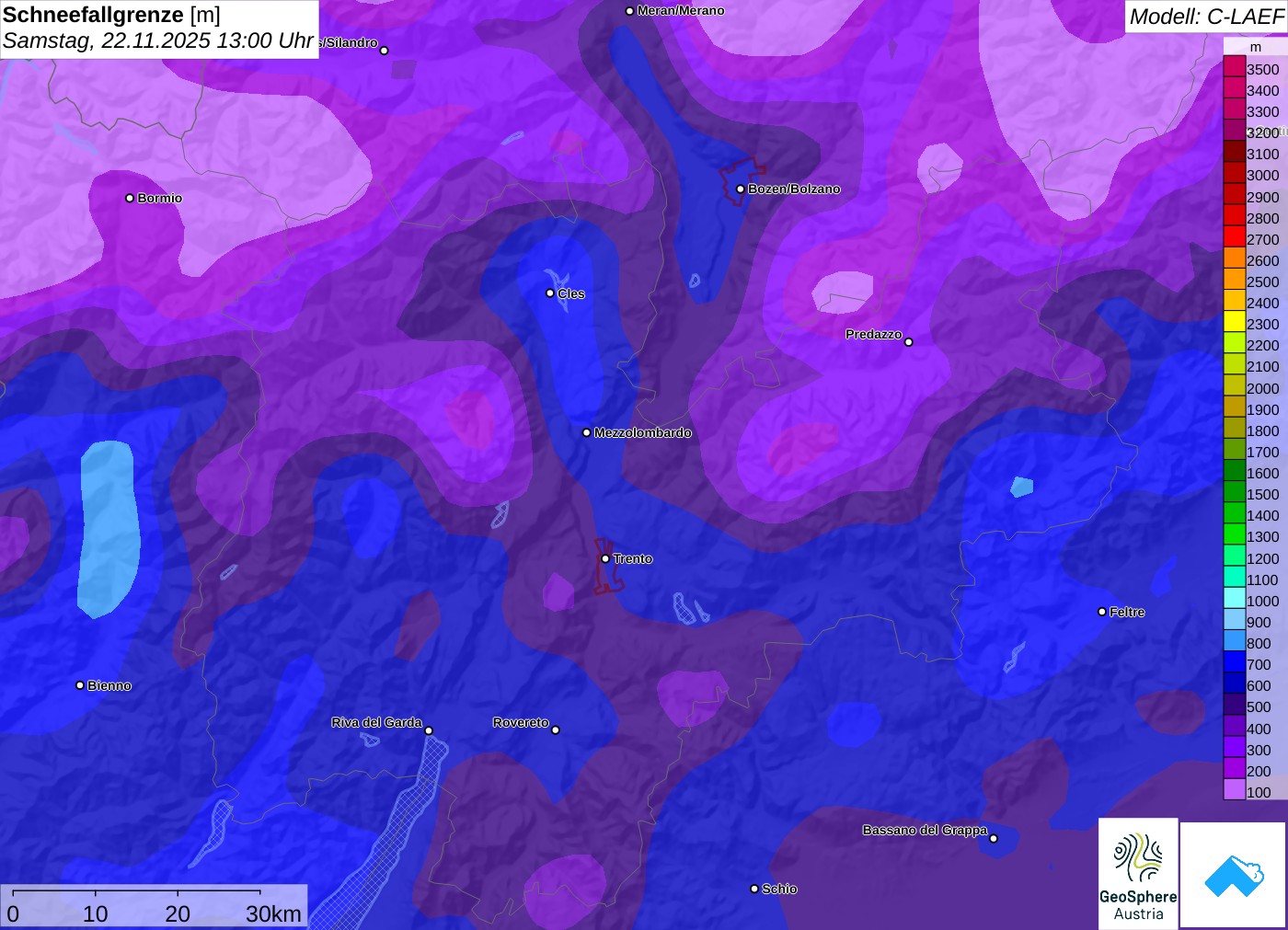The height and width of the screenshot is (930, 1288).
Task: Click the Bozen/Bolzano city marker dot
Action: point(741,189)
